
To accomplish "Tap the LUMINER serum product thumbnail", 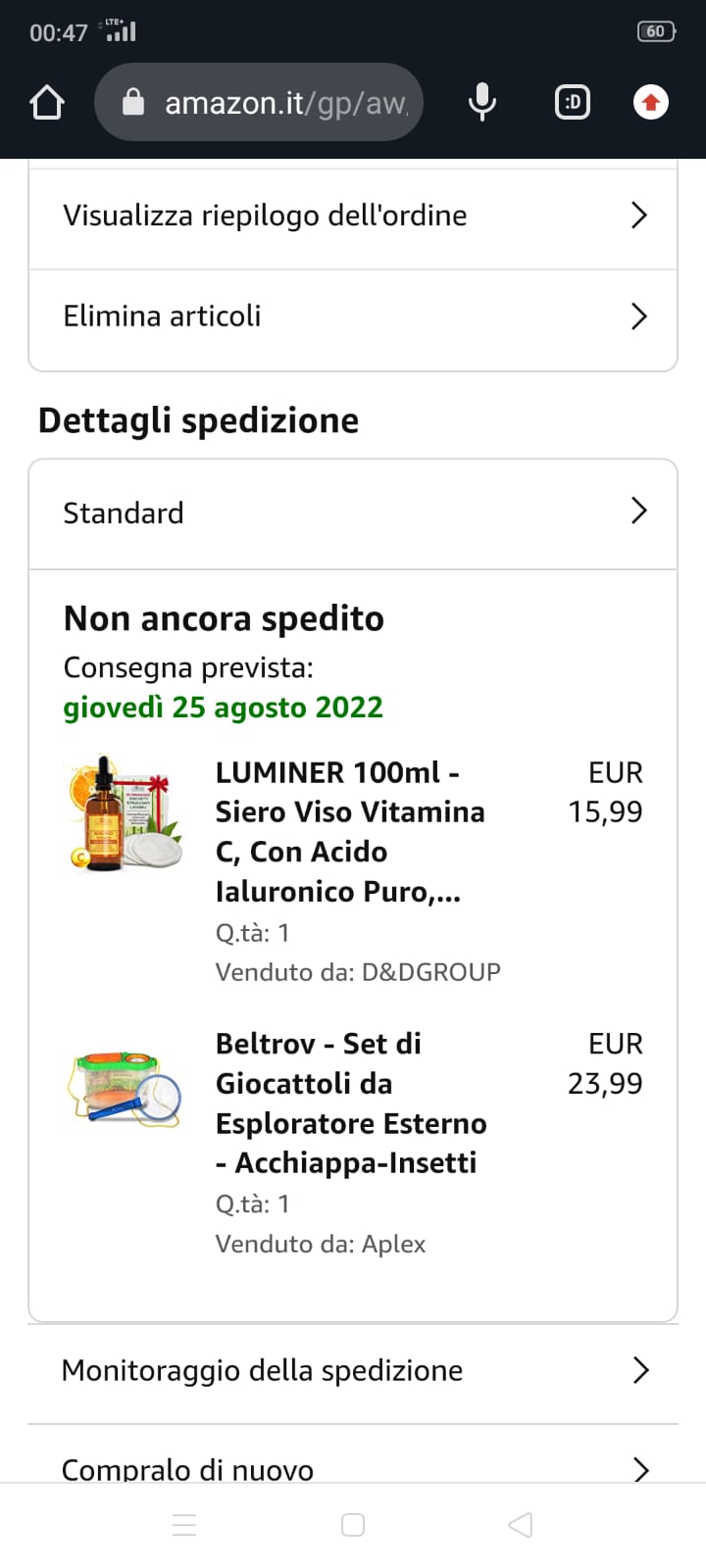I will coord(126,813).
